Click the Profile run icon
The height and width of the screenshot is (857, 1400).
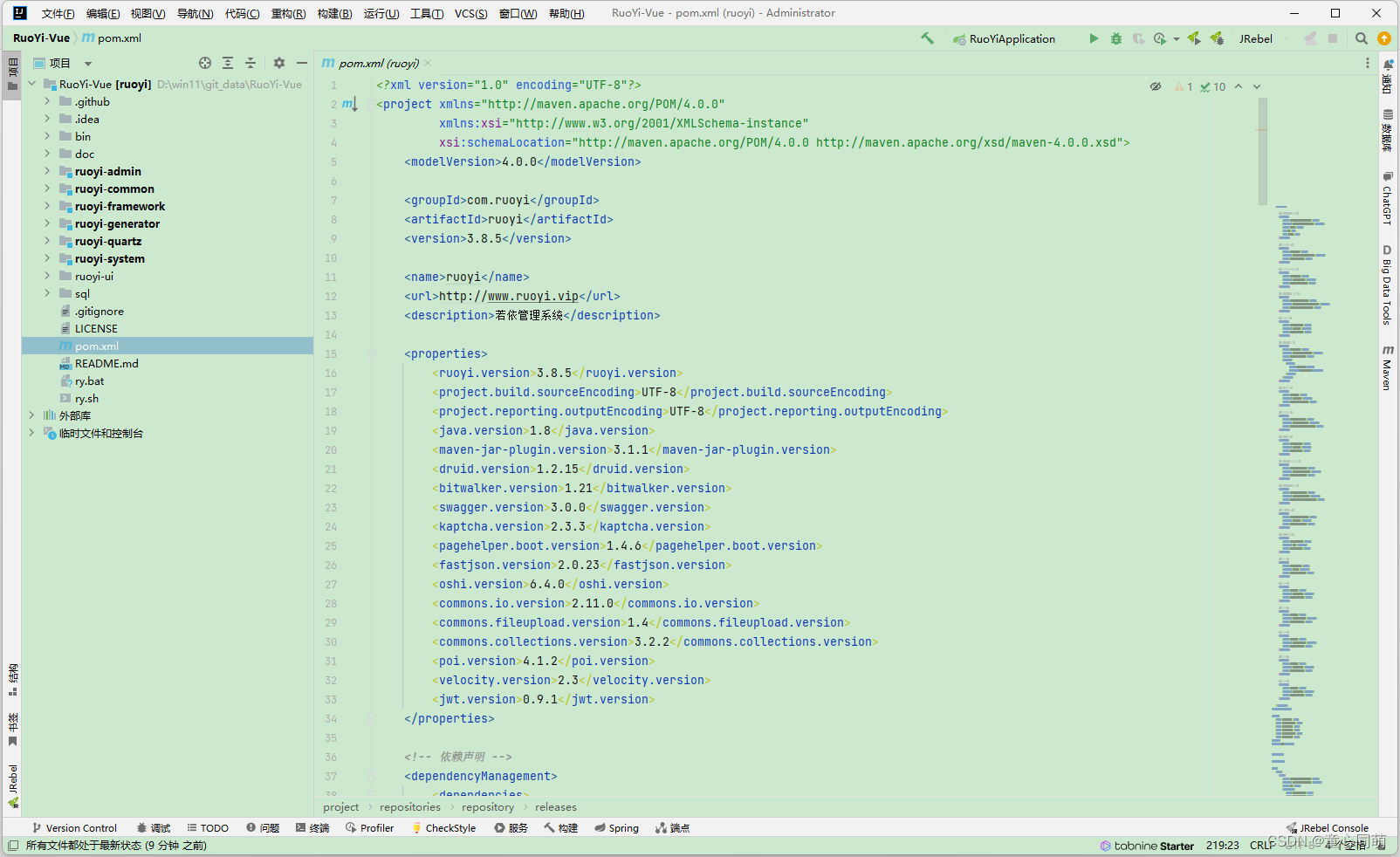pos(1160,38)
